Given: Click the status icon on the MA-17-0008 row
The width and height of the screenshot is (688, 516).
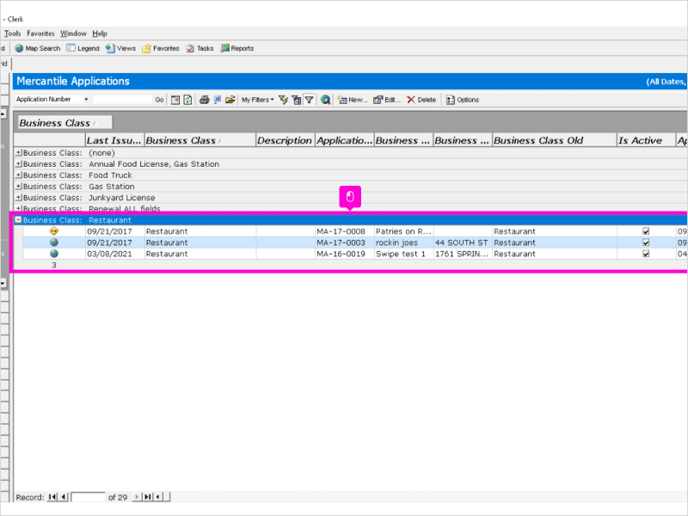Looking at the screenshot, I should 54,231.
